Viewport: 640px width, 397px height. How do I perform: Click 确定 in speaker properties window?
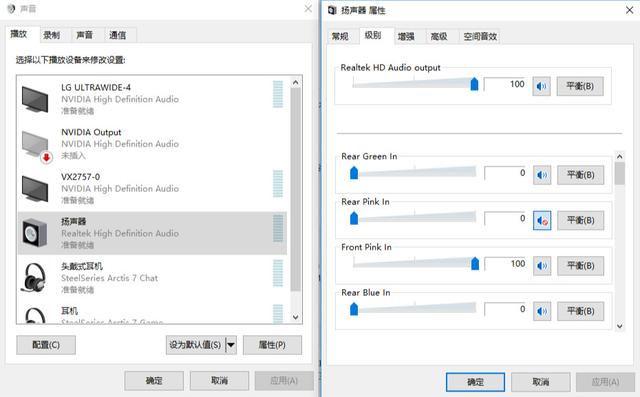coord(475,382)
